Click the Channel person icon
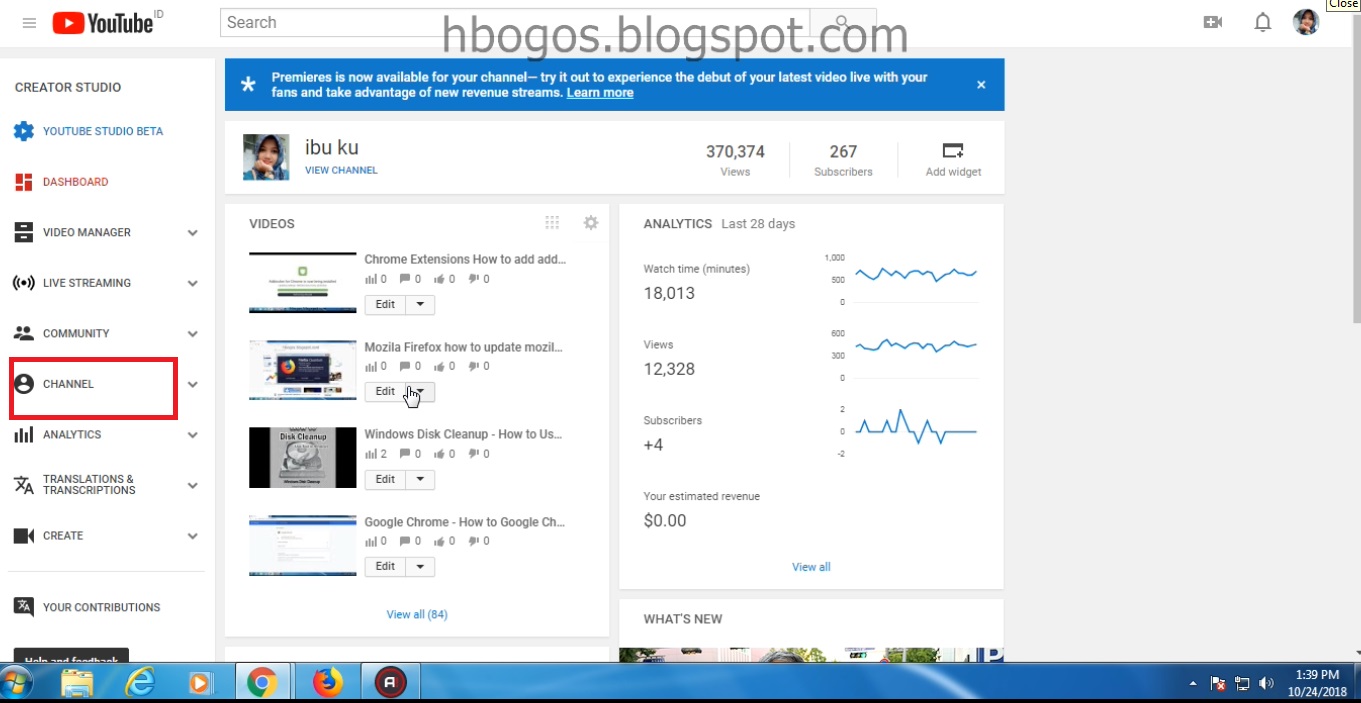The width and height of the screenshot is (1361, 703). pyautogui.click(x=24, y=384)
